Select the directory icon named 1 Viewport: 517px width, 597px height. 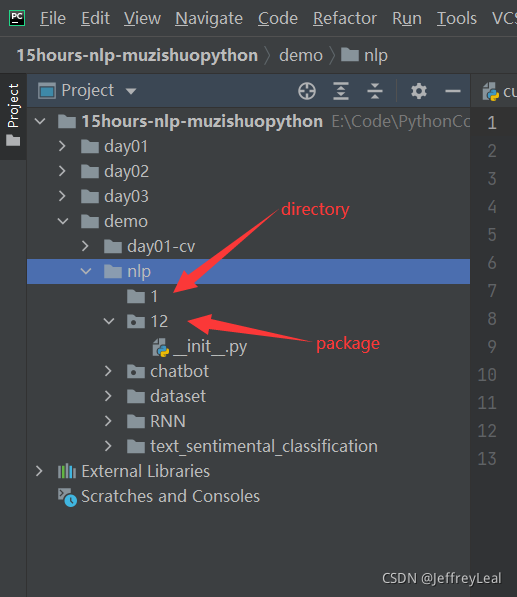136,296
